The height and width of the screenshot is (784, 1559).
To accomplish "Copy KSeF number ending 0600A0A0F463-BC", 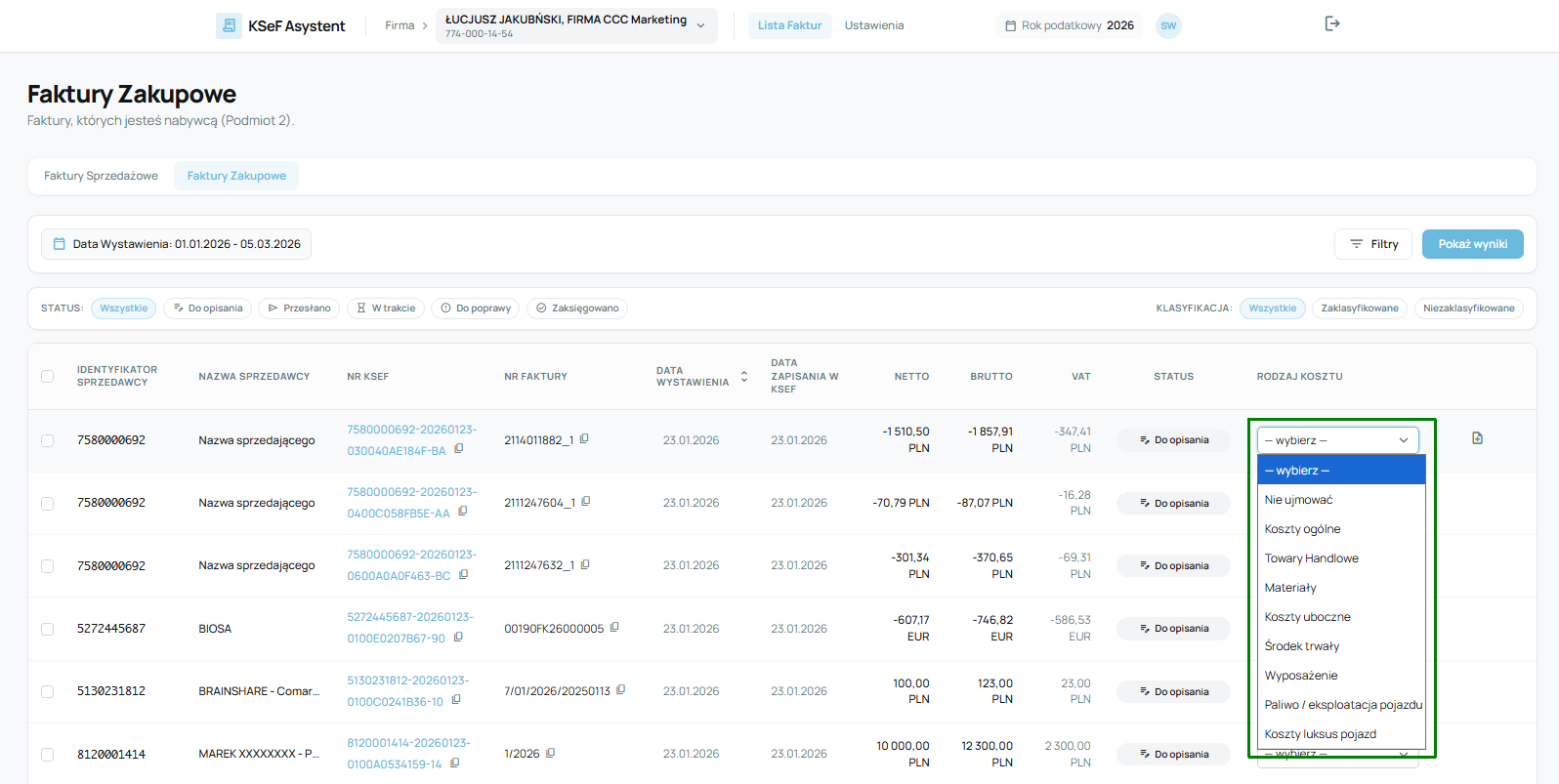I will [x=464, y=574].
